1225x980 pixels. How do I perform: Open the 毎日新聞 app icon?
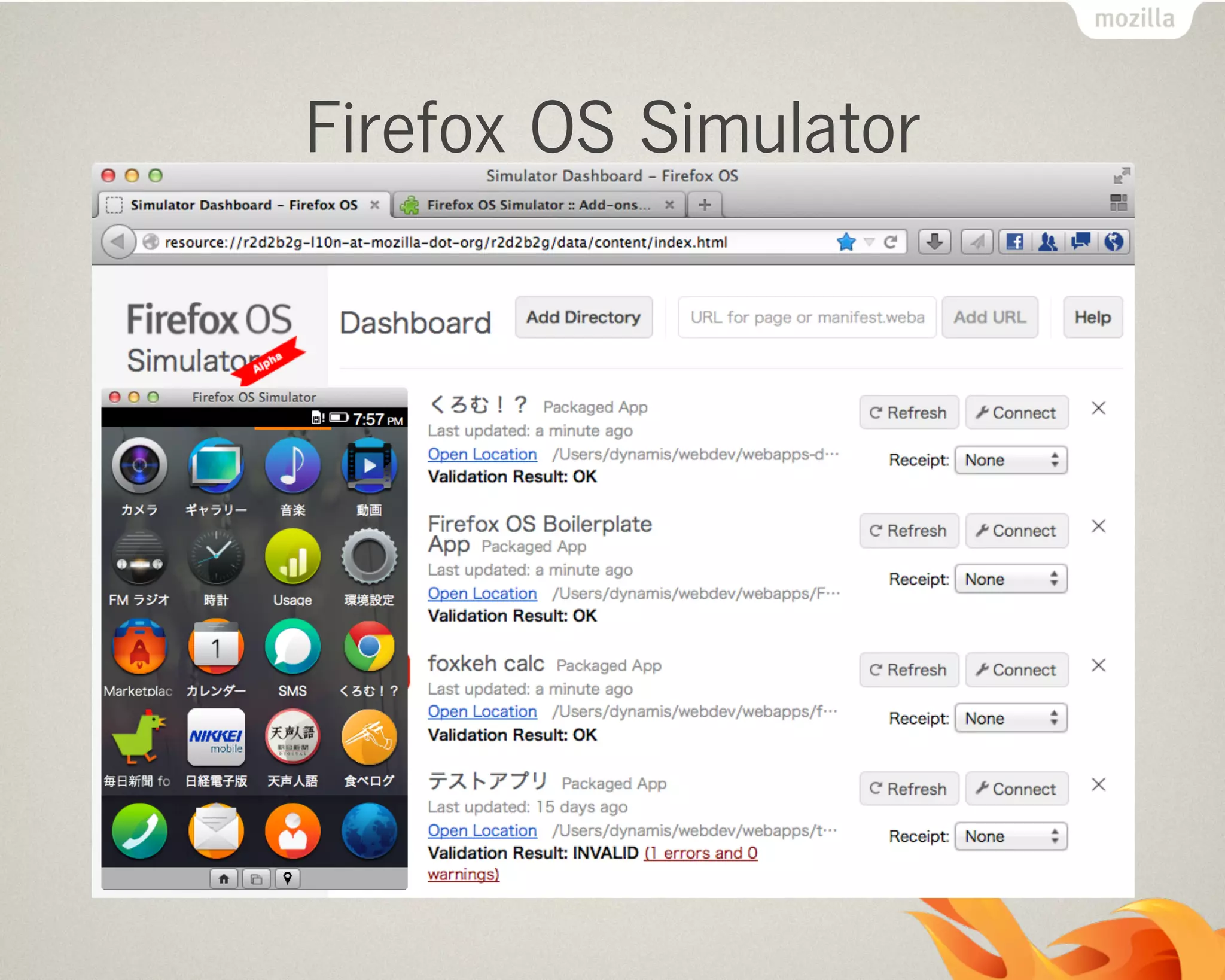coord(139,738)
